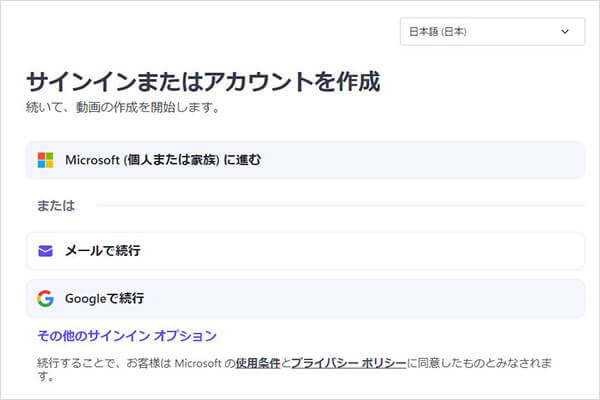Select Googleで続行 button
The width and height of the screenshot is (600, 400).
point(305,298)
